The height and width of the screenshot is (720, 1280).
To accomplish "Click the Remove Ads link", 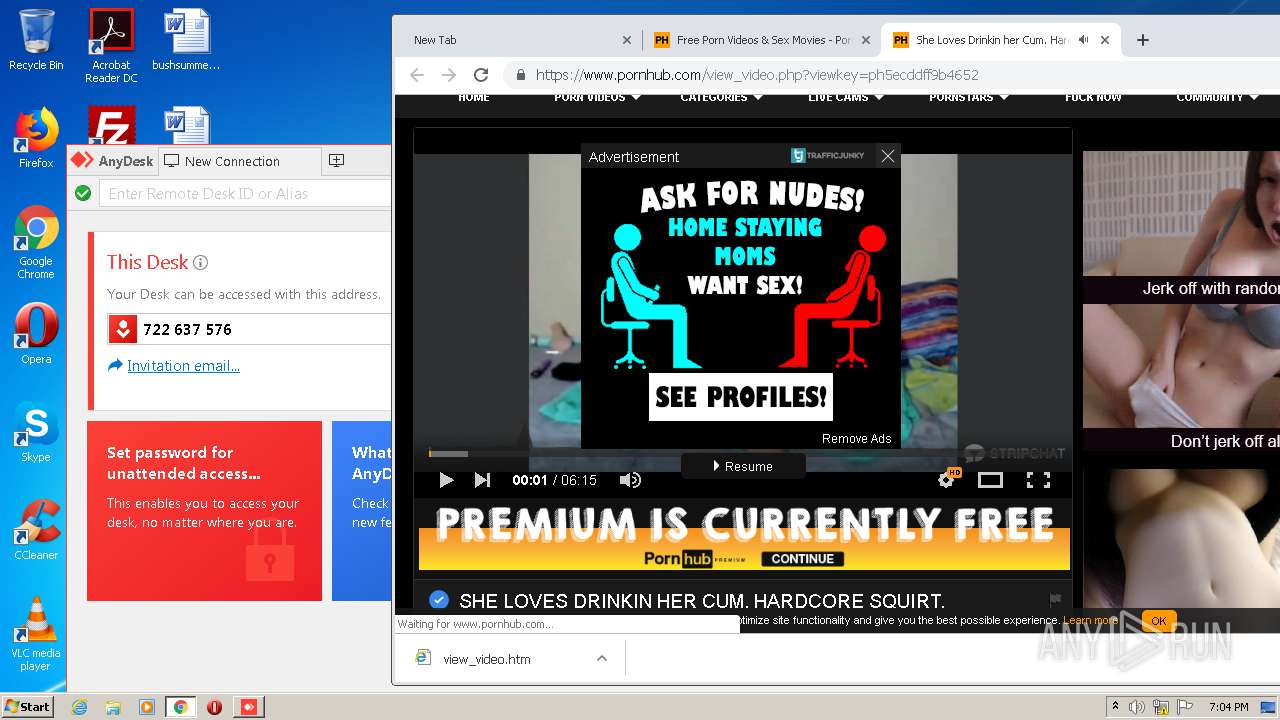I will [x=856, y=439].
